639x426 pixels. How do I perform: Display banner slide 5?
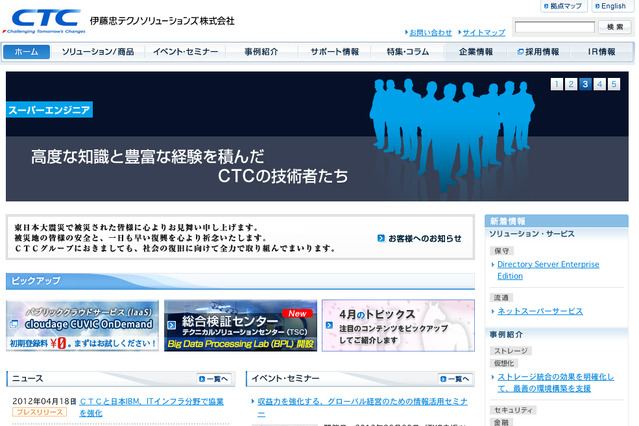[x=614, y=84]
